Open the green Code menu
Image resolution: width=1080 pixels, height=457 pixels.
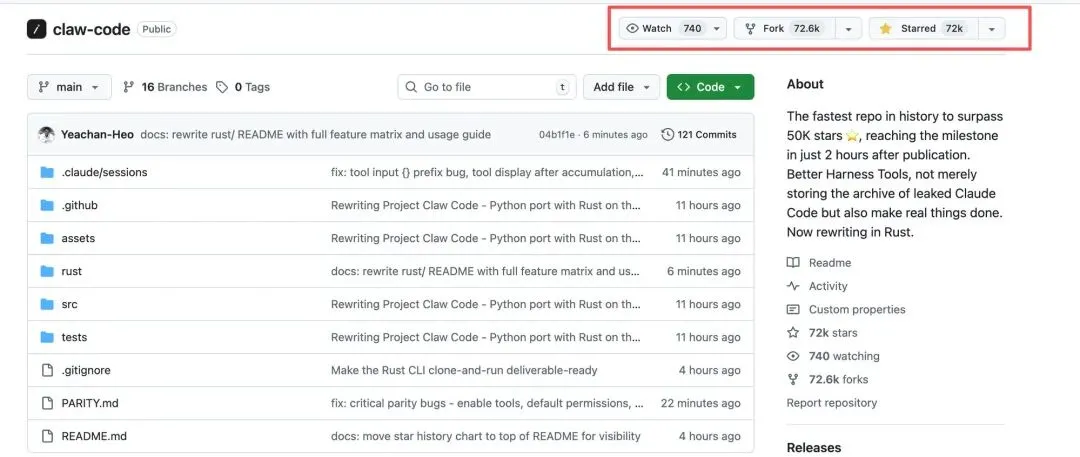710,87
